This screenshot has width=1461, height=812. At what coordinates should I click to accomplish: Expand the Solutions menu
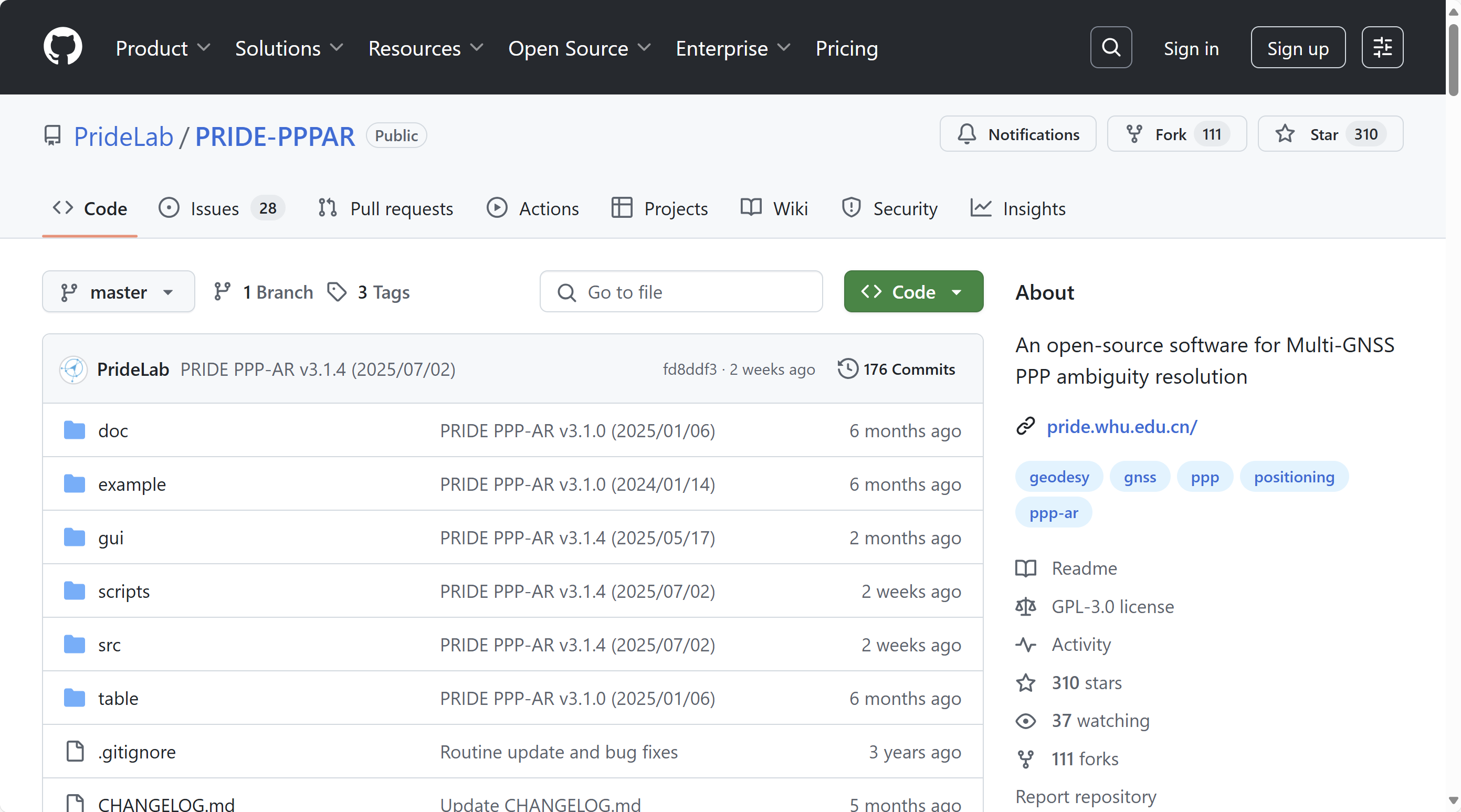point(289,48)
